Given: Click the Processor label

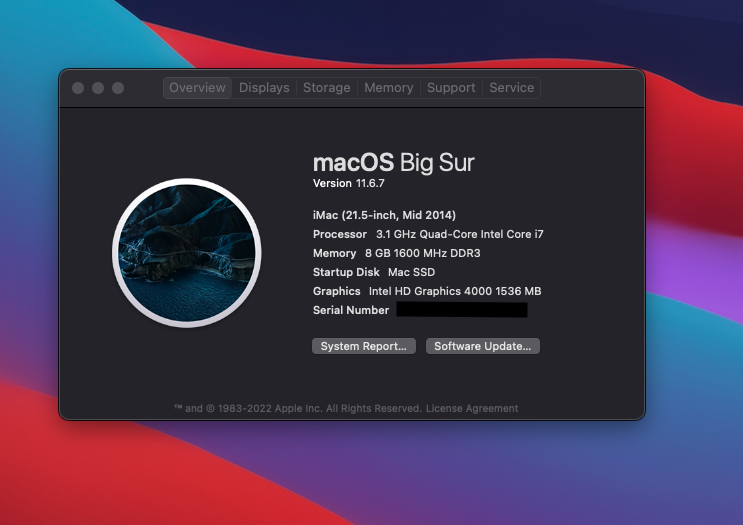Looking at the screenshot, I should 340,234.
